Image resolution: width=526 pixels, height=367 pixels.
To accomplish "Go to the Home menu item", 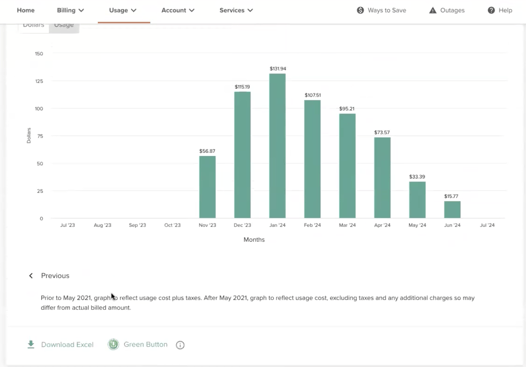I will [x=25, y=10].
